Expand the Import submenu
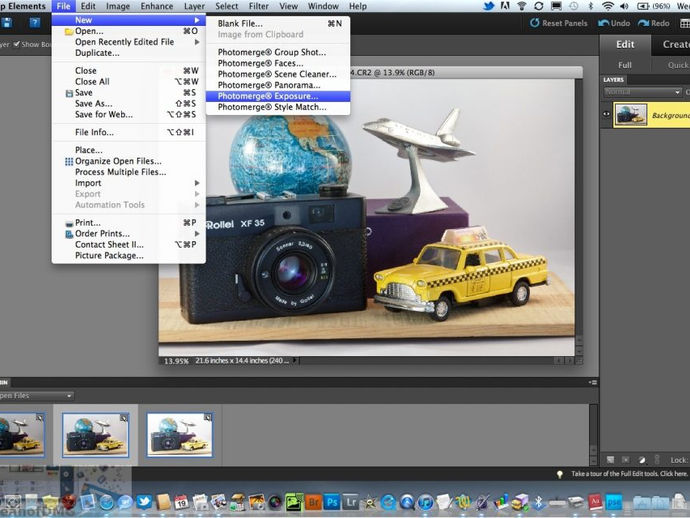This screenshot has height=518, width=690. pyautogui.click(x=128, y=183)
